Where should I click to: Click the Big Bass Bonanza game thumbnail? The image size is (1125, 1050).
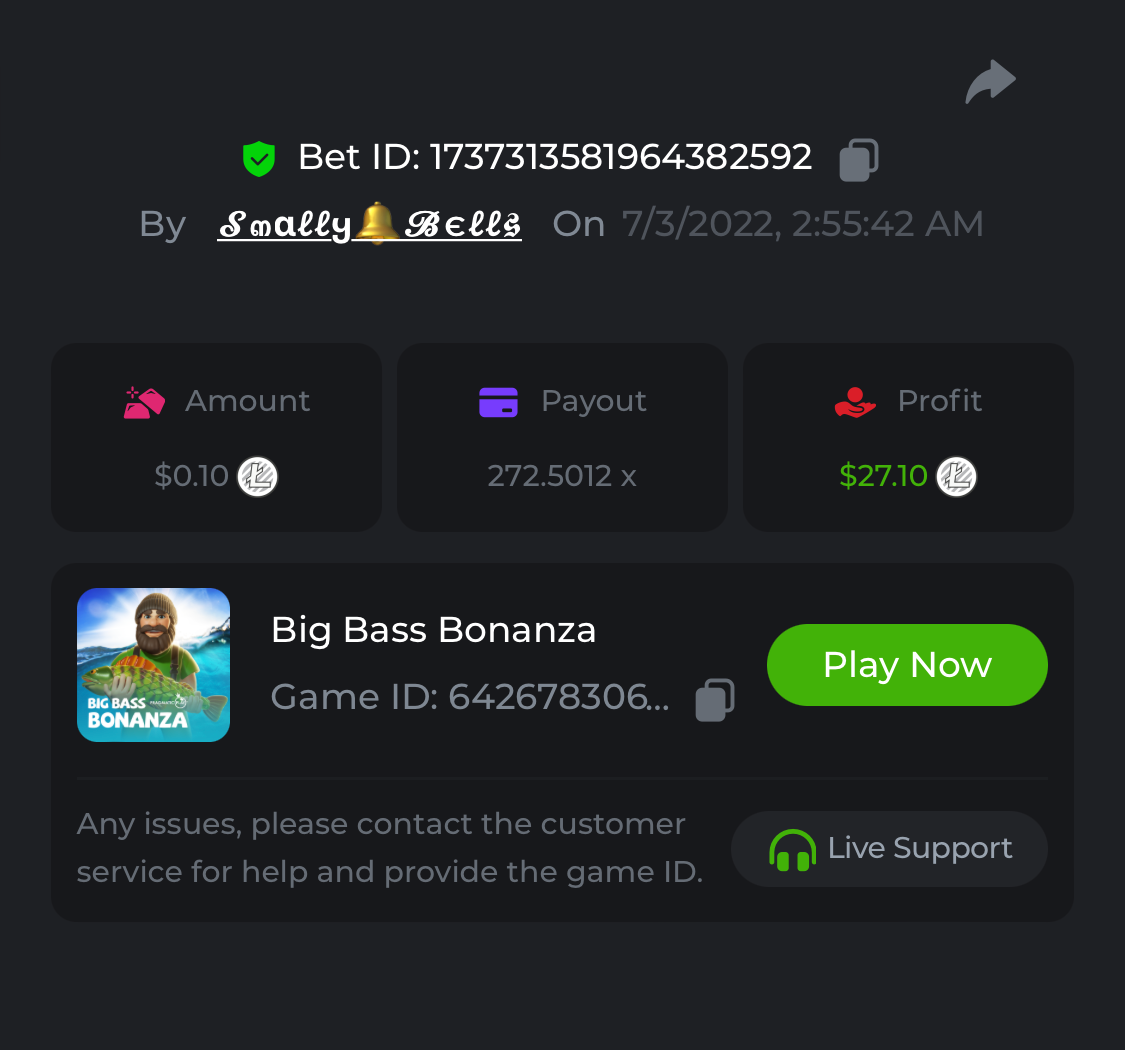click(x=153, y=665)
